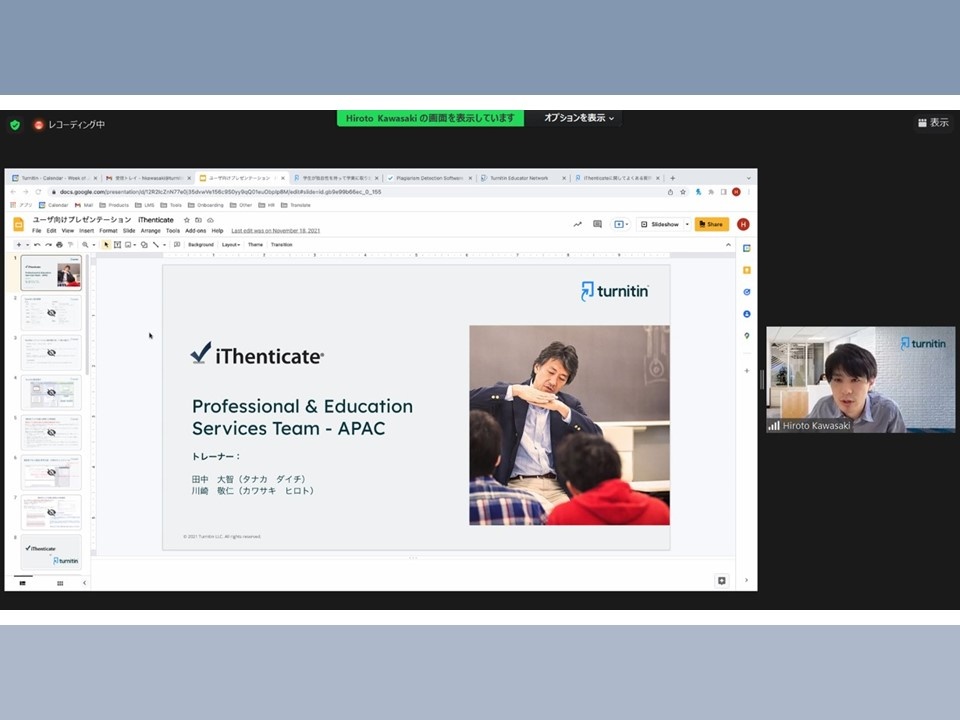Select the text box tool
This screenshot has height=720, width=960.
117,245
